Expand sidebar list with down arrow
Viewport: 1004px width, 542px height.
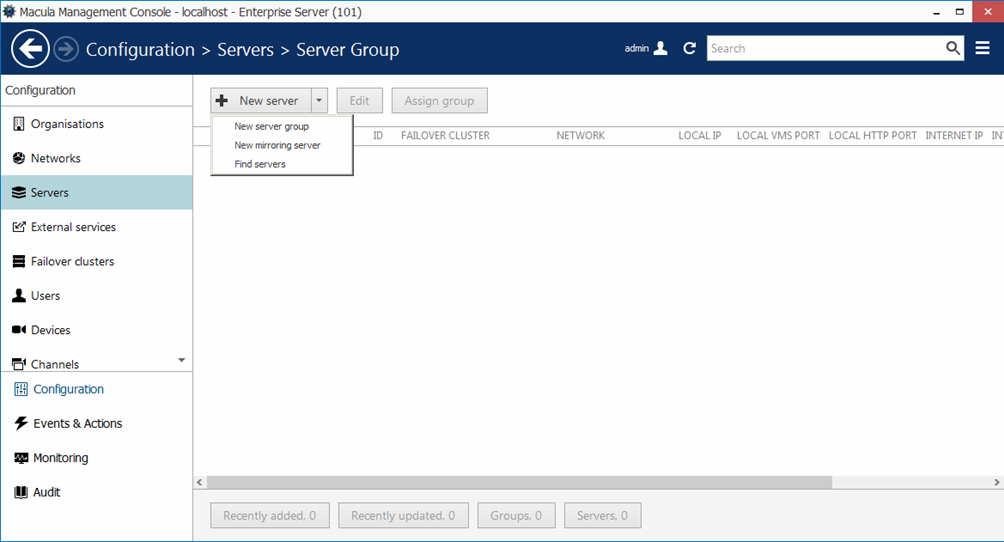pos(181,360)
